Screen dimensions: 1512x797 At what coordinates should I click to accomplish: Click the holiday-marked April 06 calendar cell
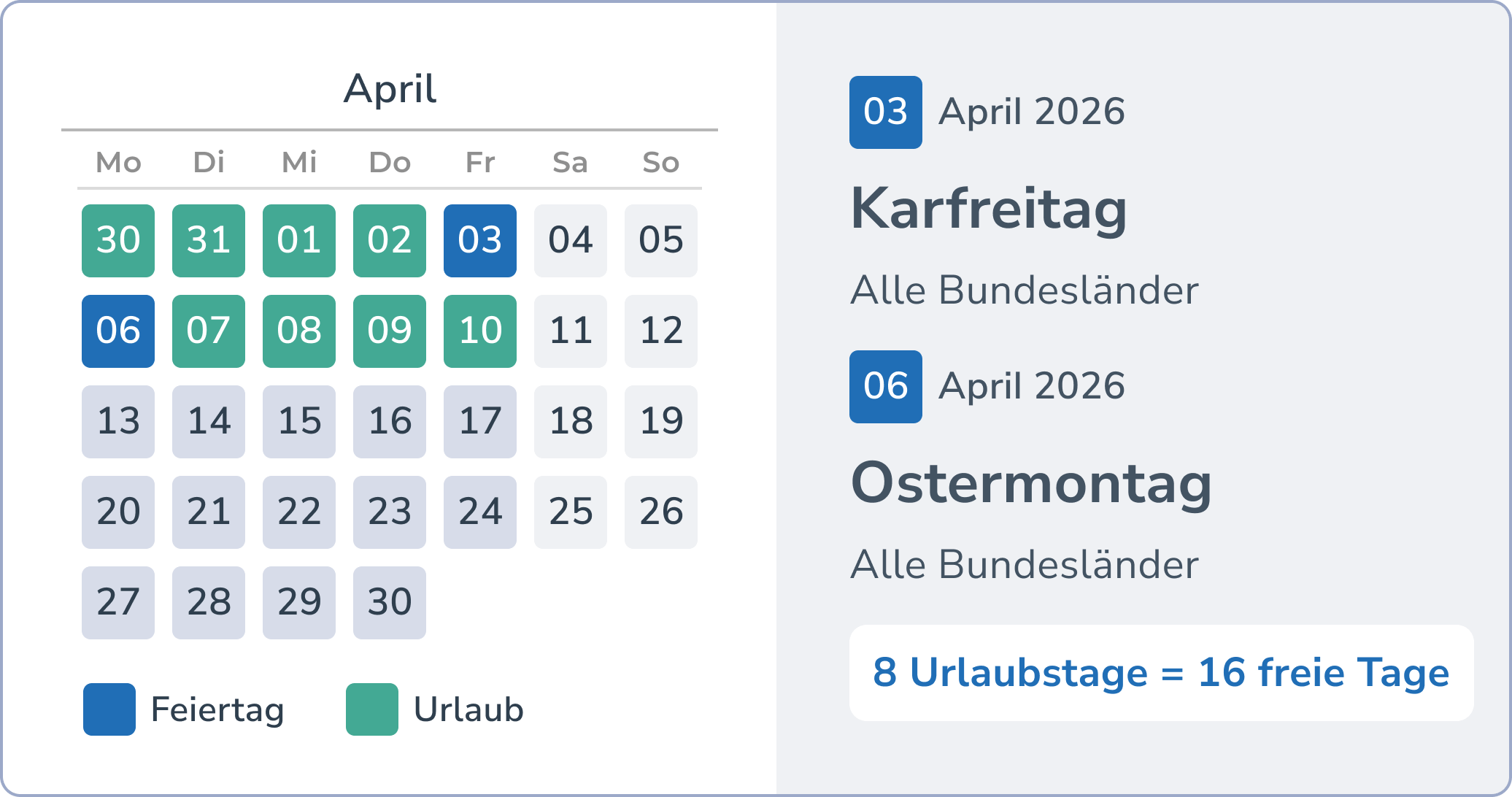117,331
